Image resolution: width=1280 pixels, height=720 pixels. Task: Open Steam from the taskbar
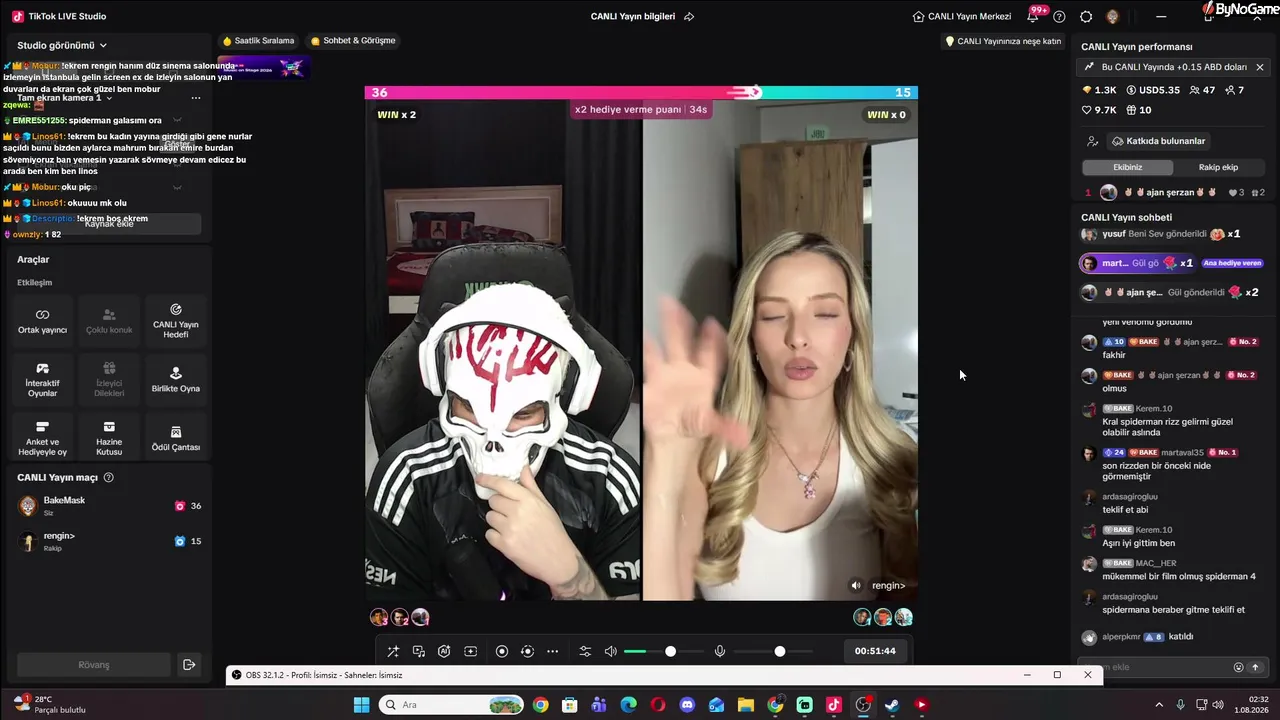tap(892, 705)
